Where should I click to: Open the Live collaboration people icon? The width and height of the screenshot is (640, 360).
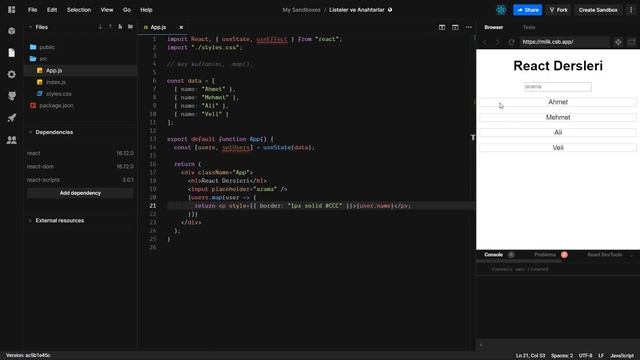[11, 140]
